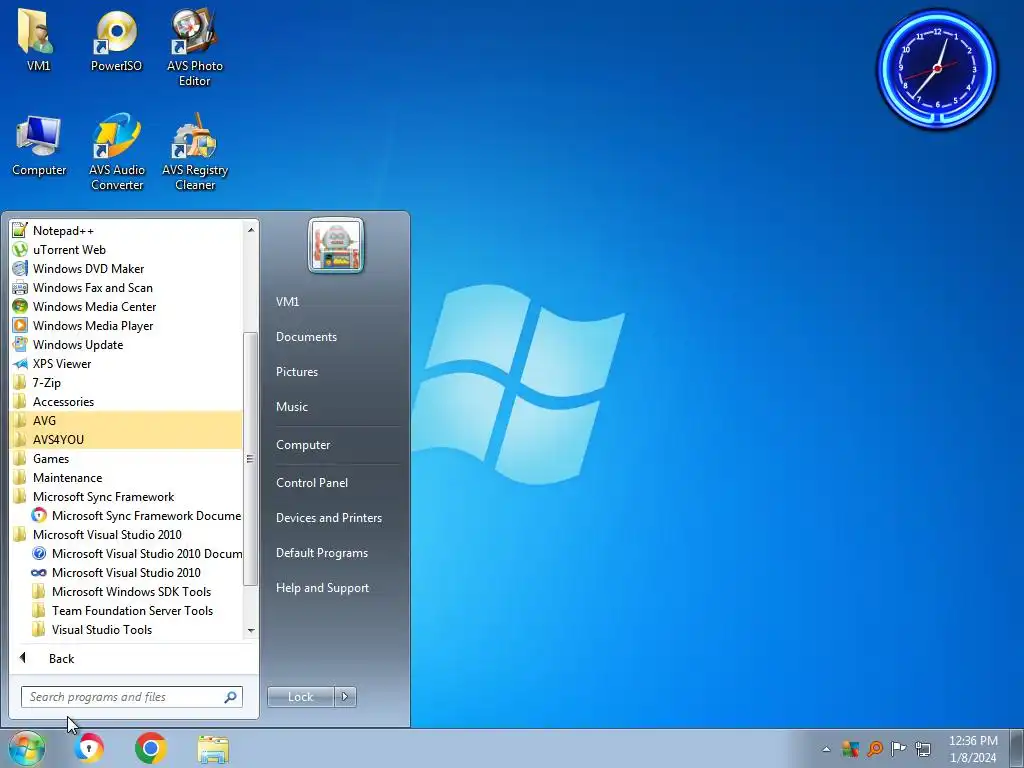Click the network tray icon
This screenshot has height=768, width=1024.
(x=923, y=748)
